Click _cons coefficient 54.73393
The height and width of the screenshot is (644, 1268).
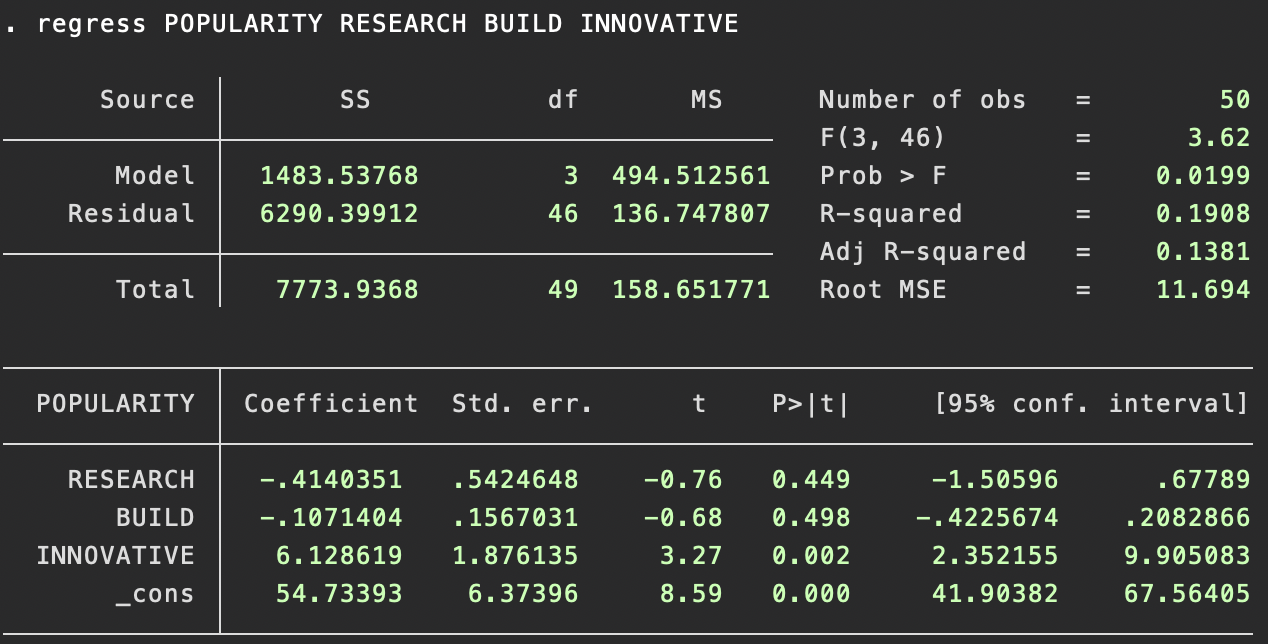click(x=339, y=594)
